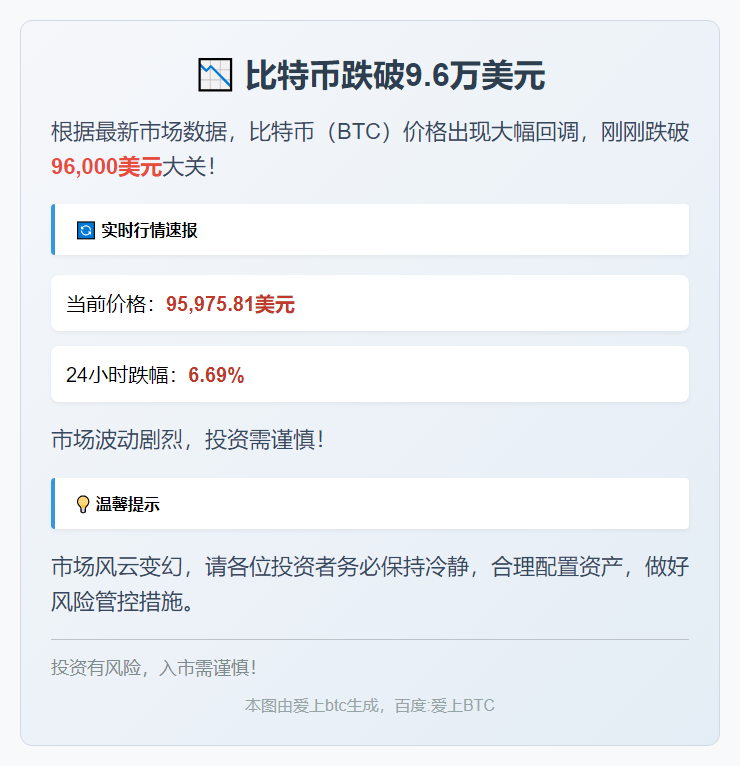Select the 6.69% drop percentage
740x766 pixels.
point(216,375)
